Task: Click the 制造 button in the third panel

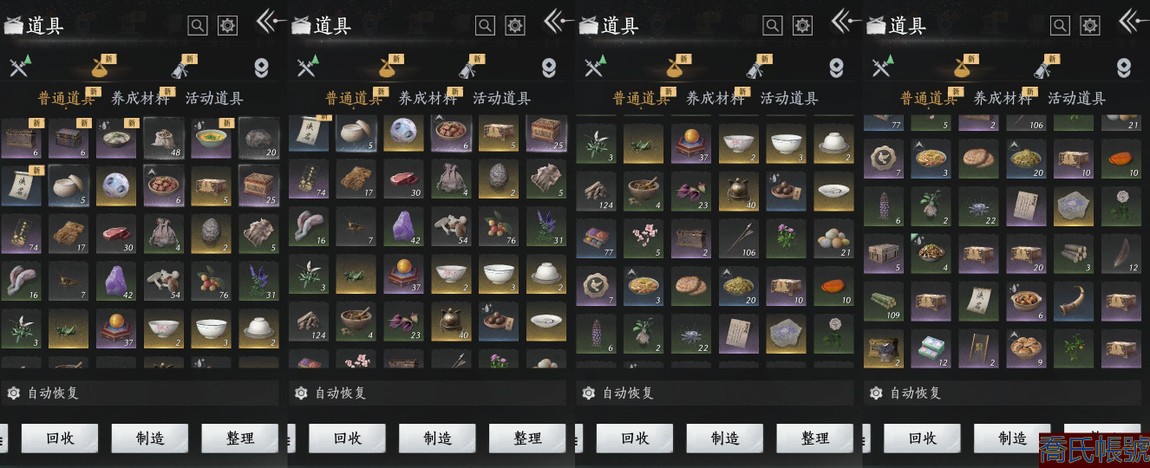Action: pos(725,438)
